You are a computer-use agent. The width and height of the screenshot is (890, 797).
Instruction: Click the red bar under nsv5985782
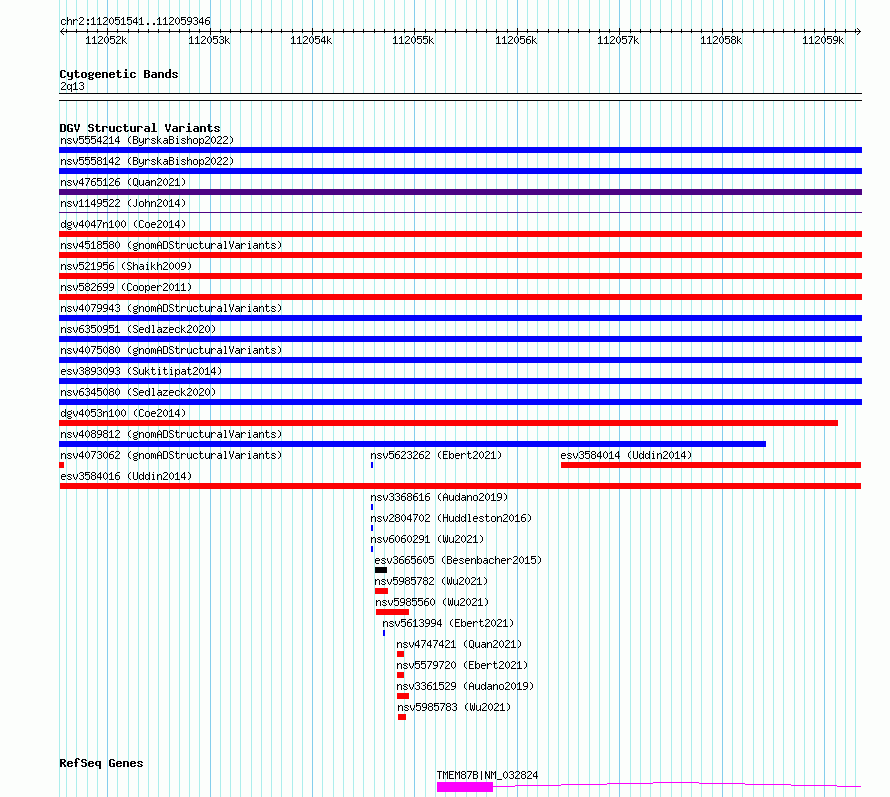(381, 591)
